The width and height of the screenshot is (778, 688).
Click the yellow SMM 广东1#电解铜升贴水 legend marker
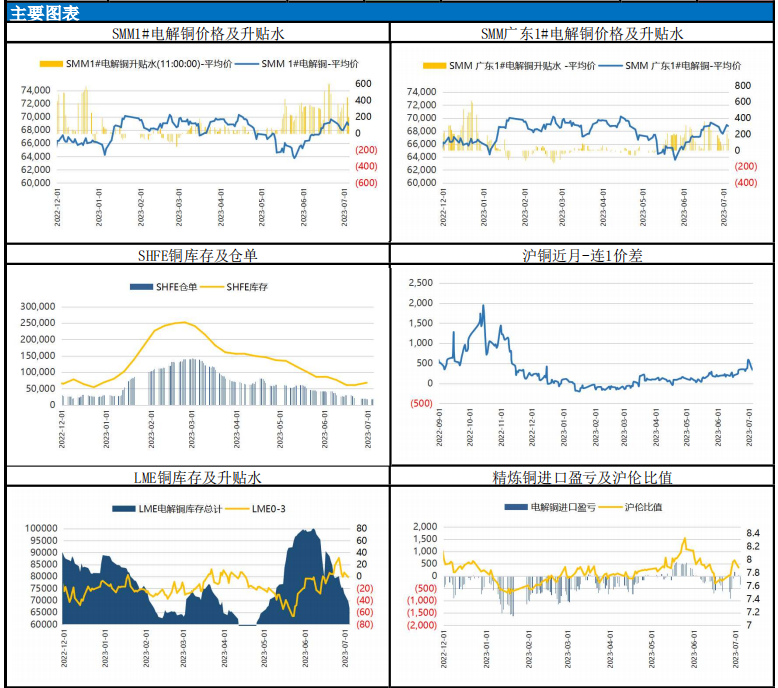tap(433, 65)
